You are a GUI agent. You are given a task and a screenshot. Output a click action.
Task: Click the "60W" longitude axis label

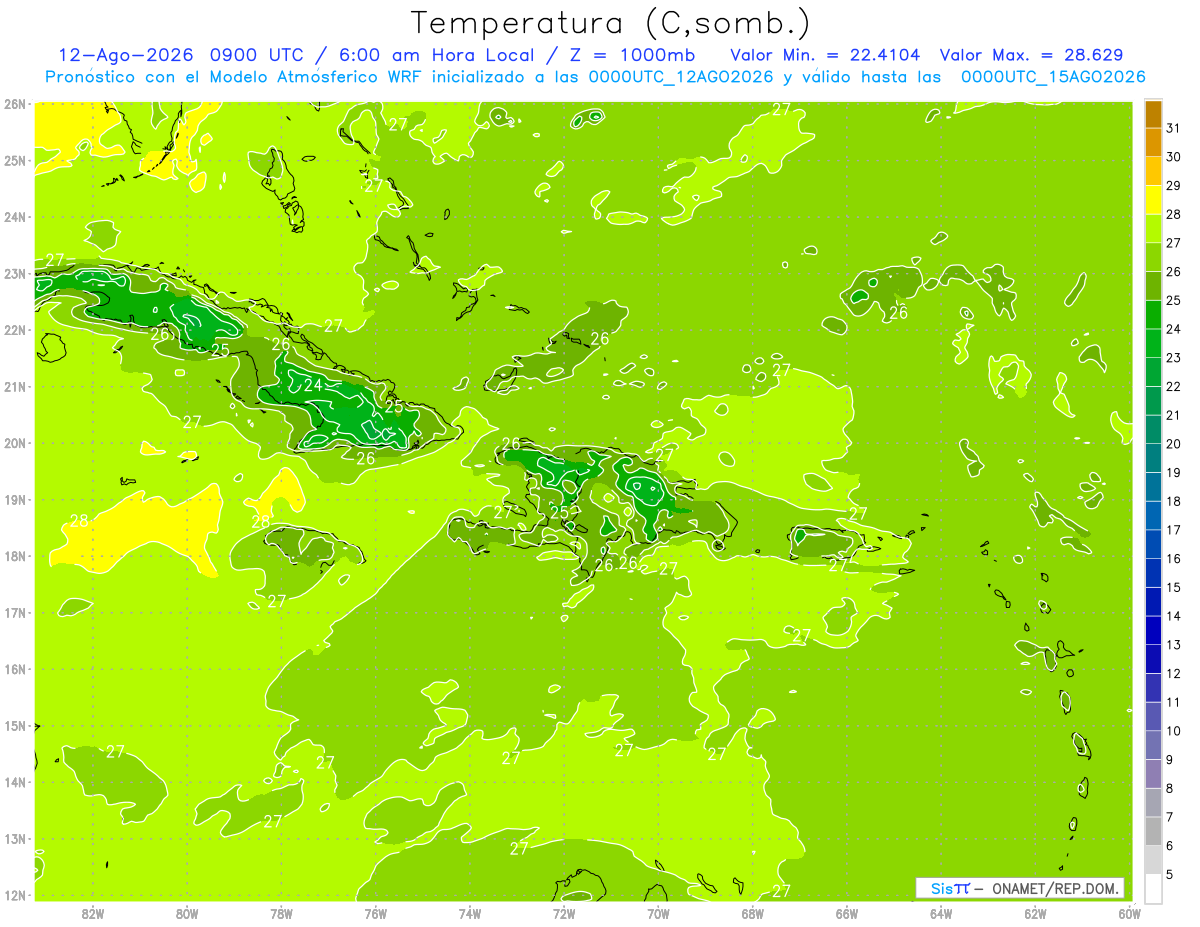point(1129,912)
